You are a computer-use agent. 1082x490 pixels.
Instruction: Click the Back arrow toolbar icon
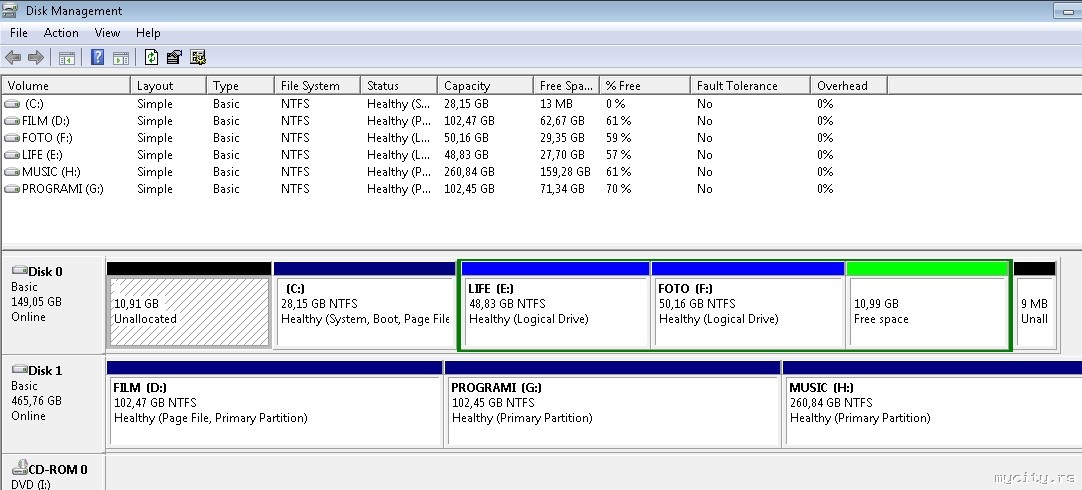[x=13, y=57]
